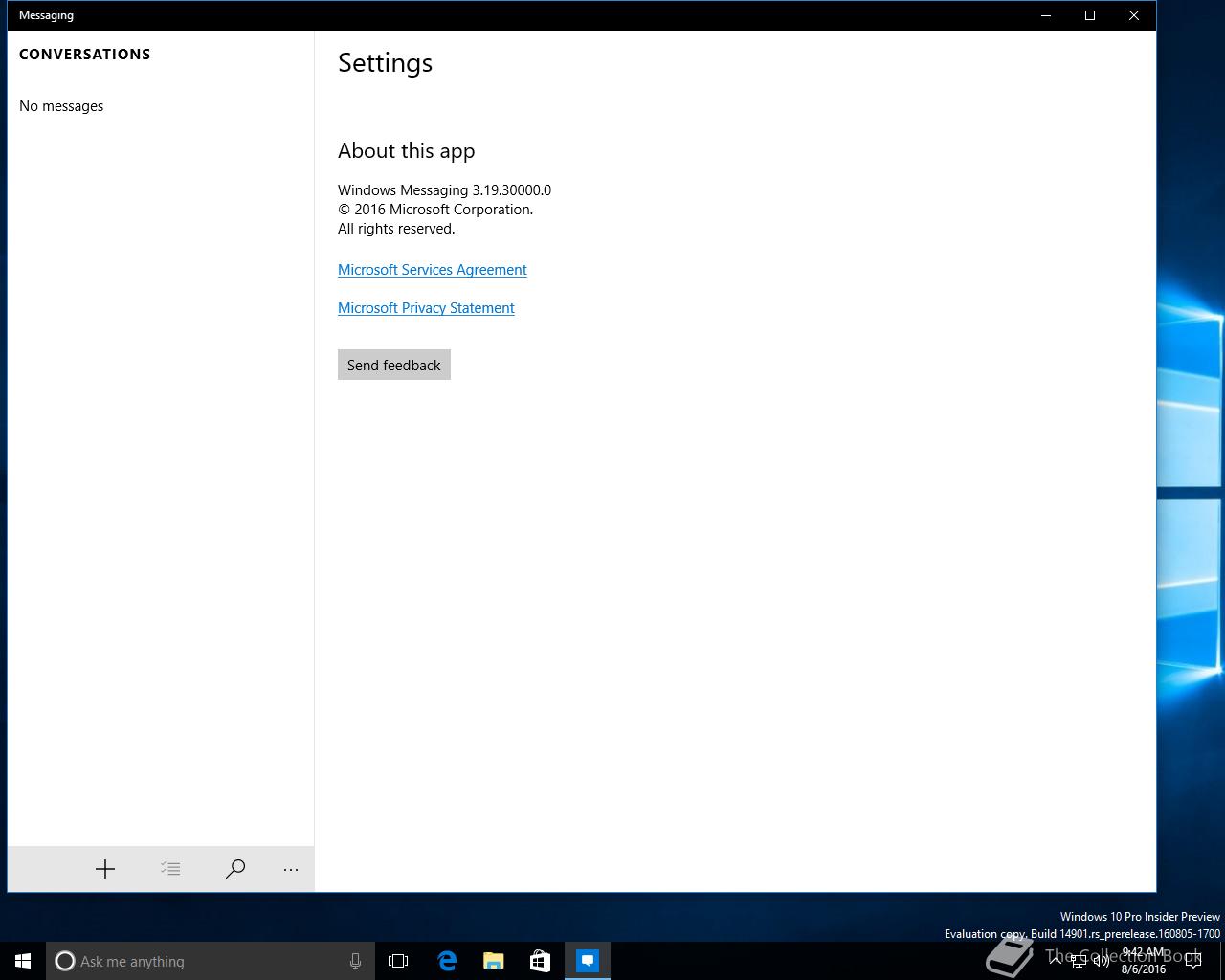This screenshot has height=980, width=1225.
Task: Open Task View from the taskbar
Action: [x=398, y=961]
